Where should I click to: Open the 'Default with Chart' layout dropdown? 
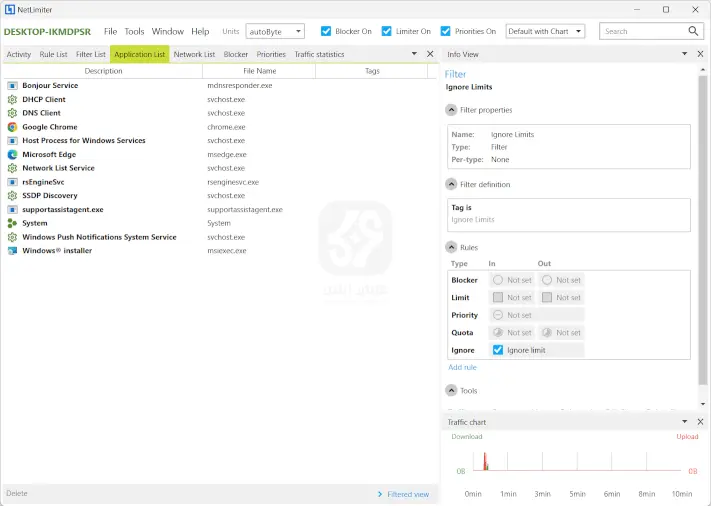(x=545, y=31)
